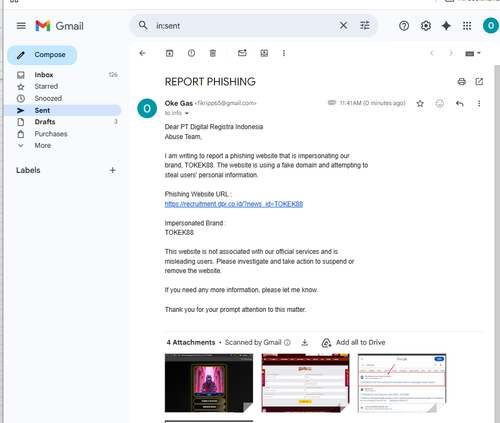Mark the email as unread
The height and width of the screenshot is (423, 500).
tap(242, 53)
